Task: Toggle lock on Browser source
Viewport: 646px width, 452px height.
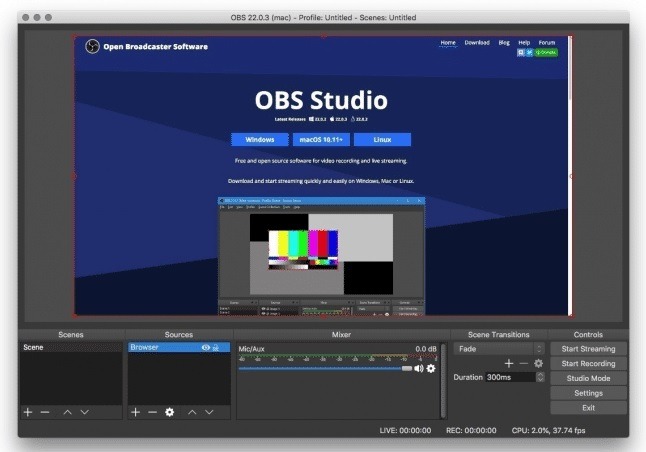Action: point(215,348)
